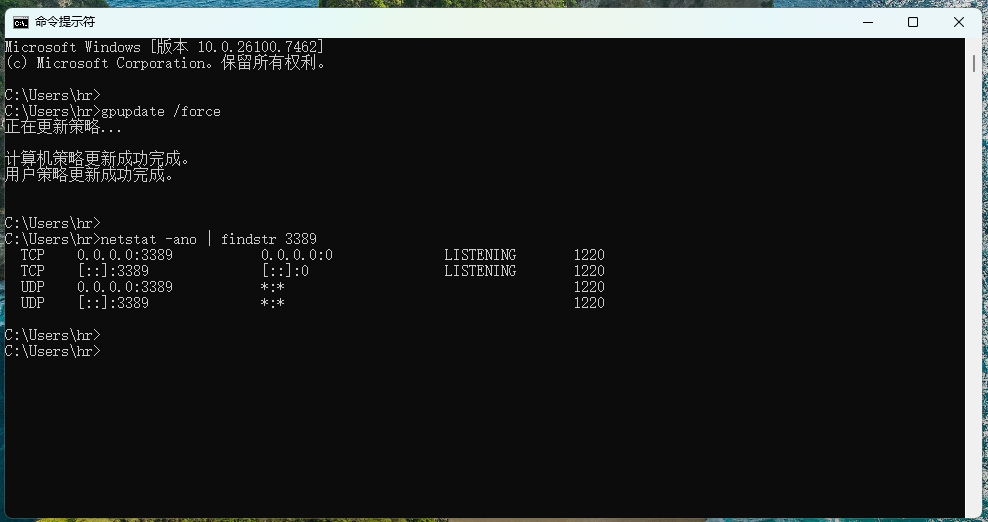Image resolution: width=988 pixels, height=522 pixels.
Task: Click the '正在更新策略...' output line
Action: [x=63, y=127]
